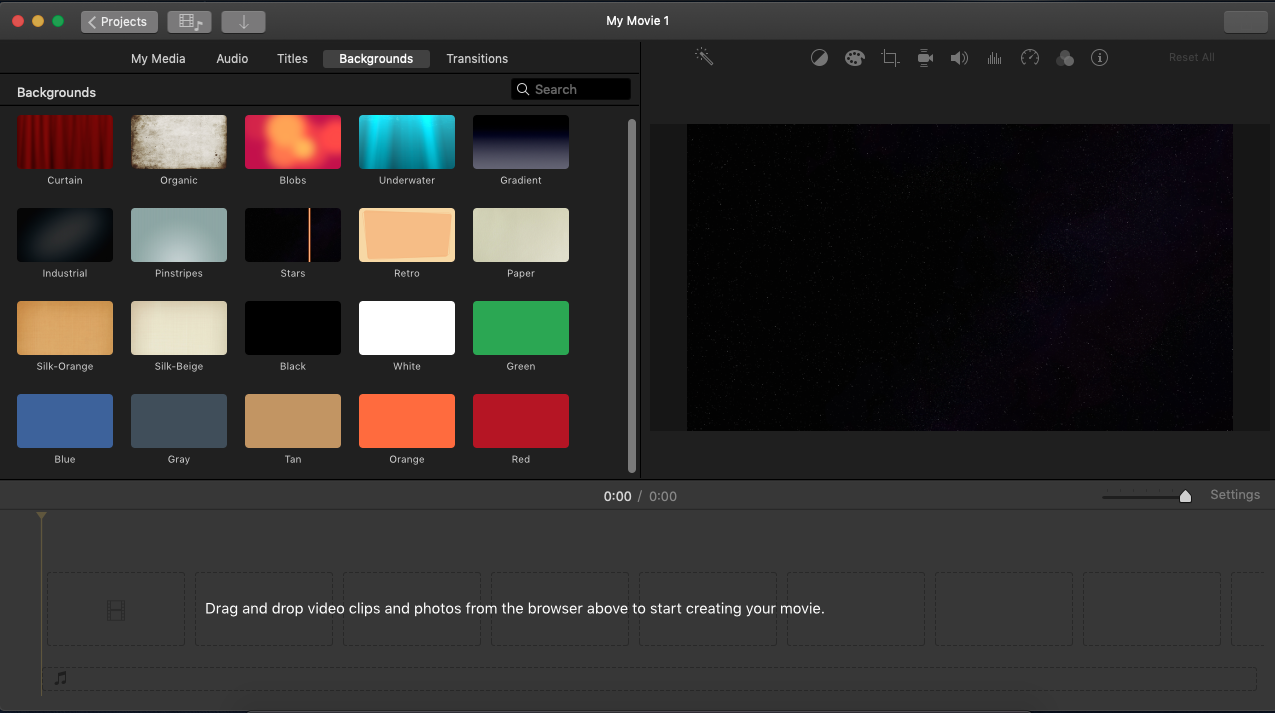Click the Reset All button
Screen dimensions: 1275x713
pyautogui.click(x=1191, y=58)
